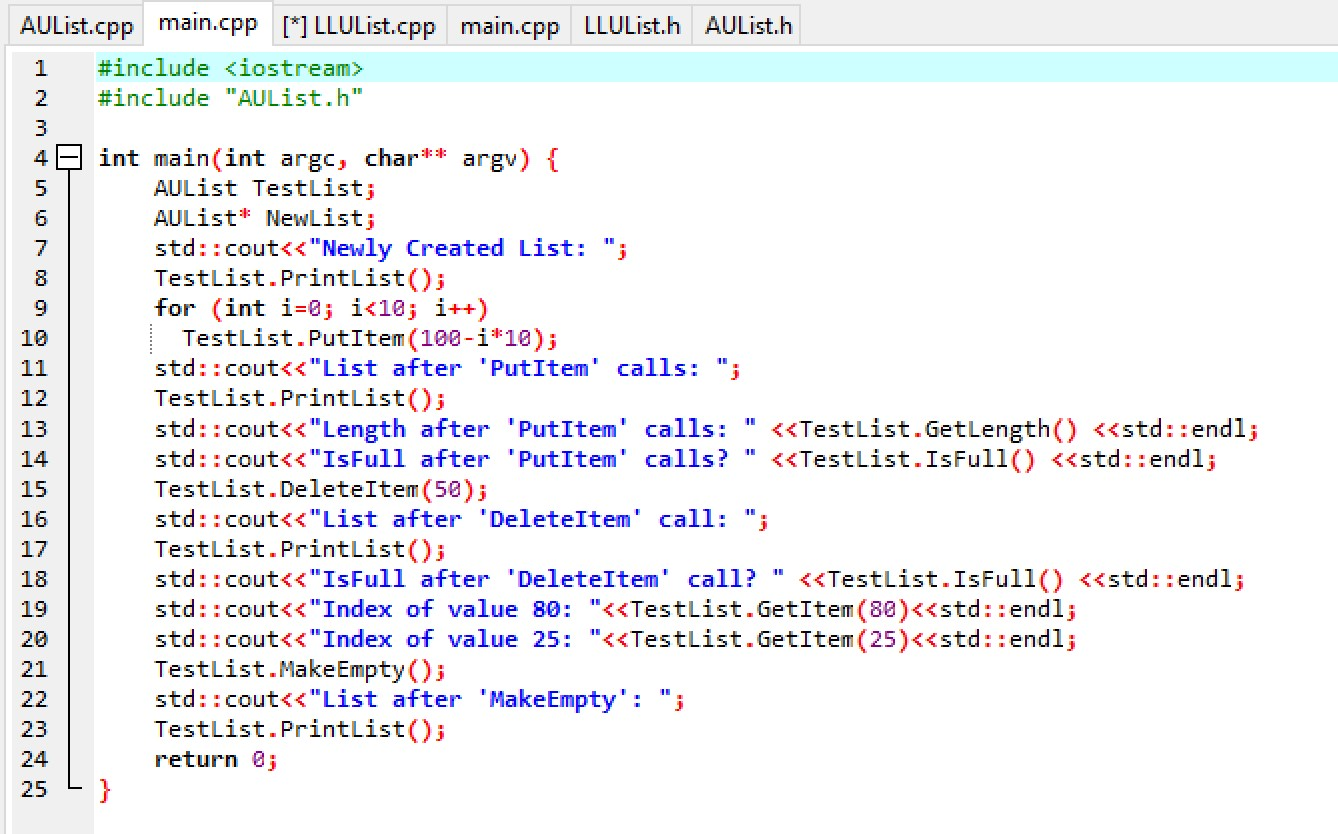
Task: Click 'TestList.PrintList();' on line 17
Action: tap(301, 549)
